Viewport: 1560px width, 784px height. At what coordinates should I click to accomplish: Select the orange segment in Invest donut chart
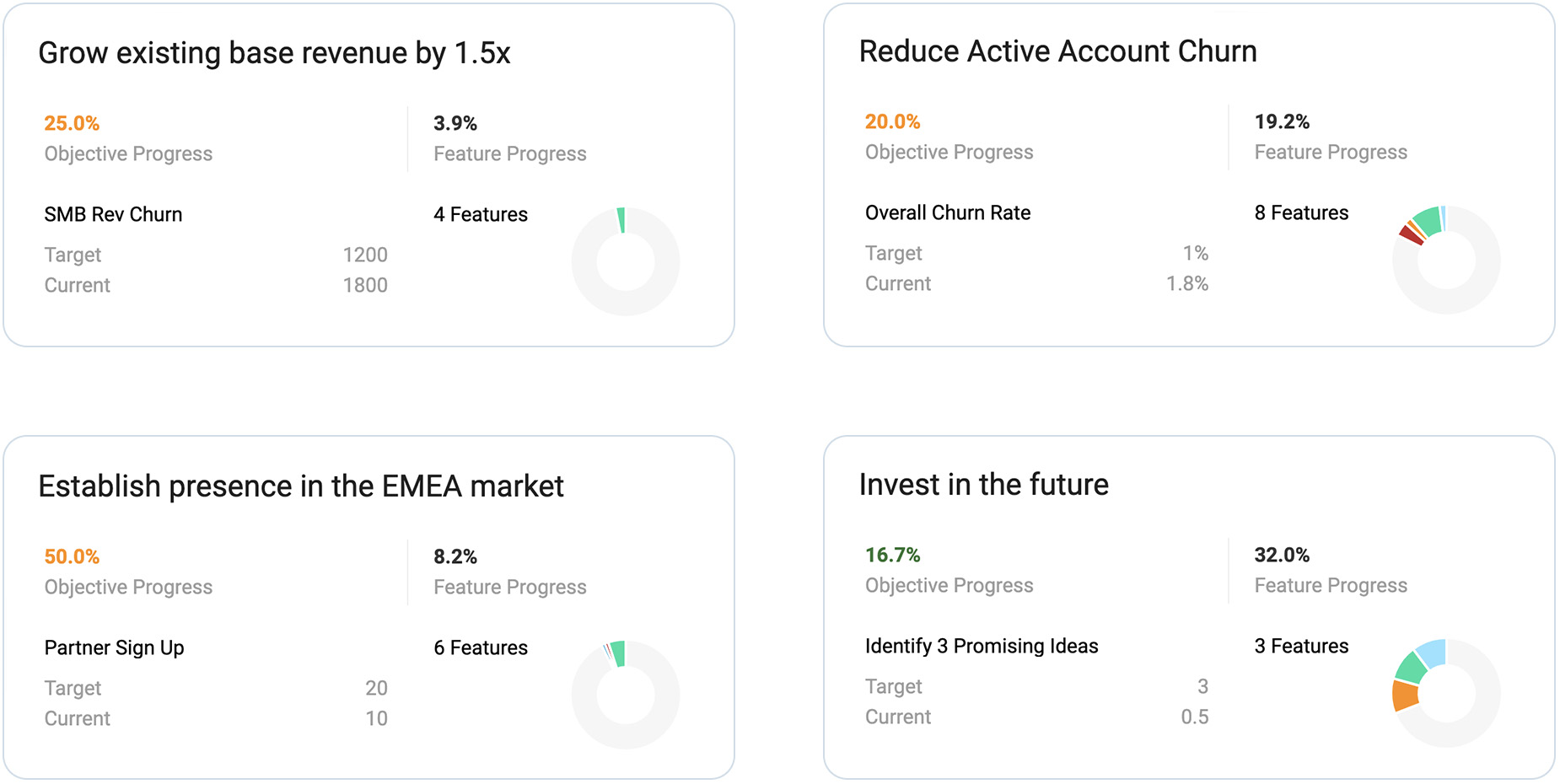pos(1405,695)
